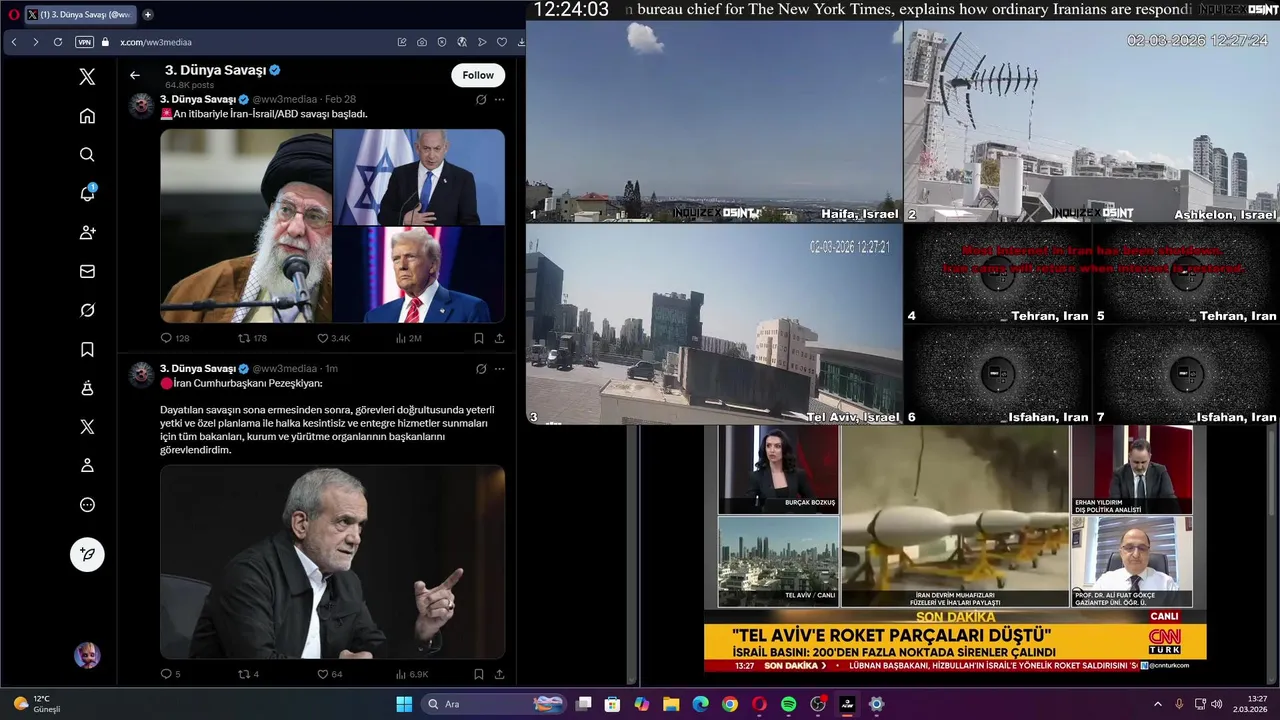The width and height of the screenshot is (1280, 720).
Task: Open the ad blocker shield icon
Action: tap(442, 42)
